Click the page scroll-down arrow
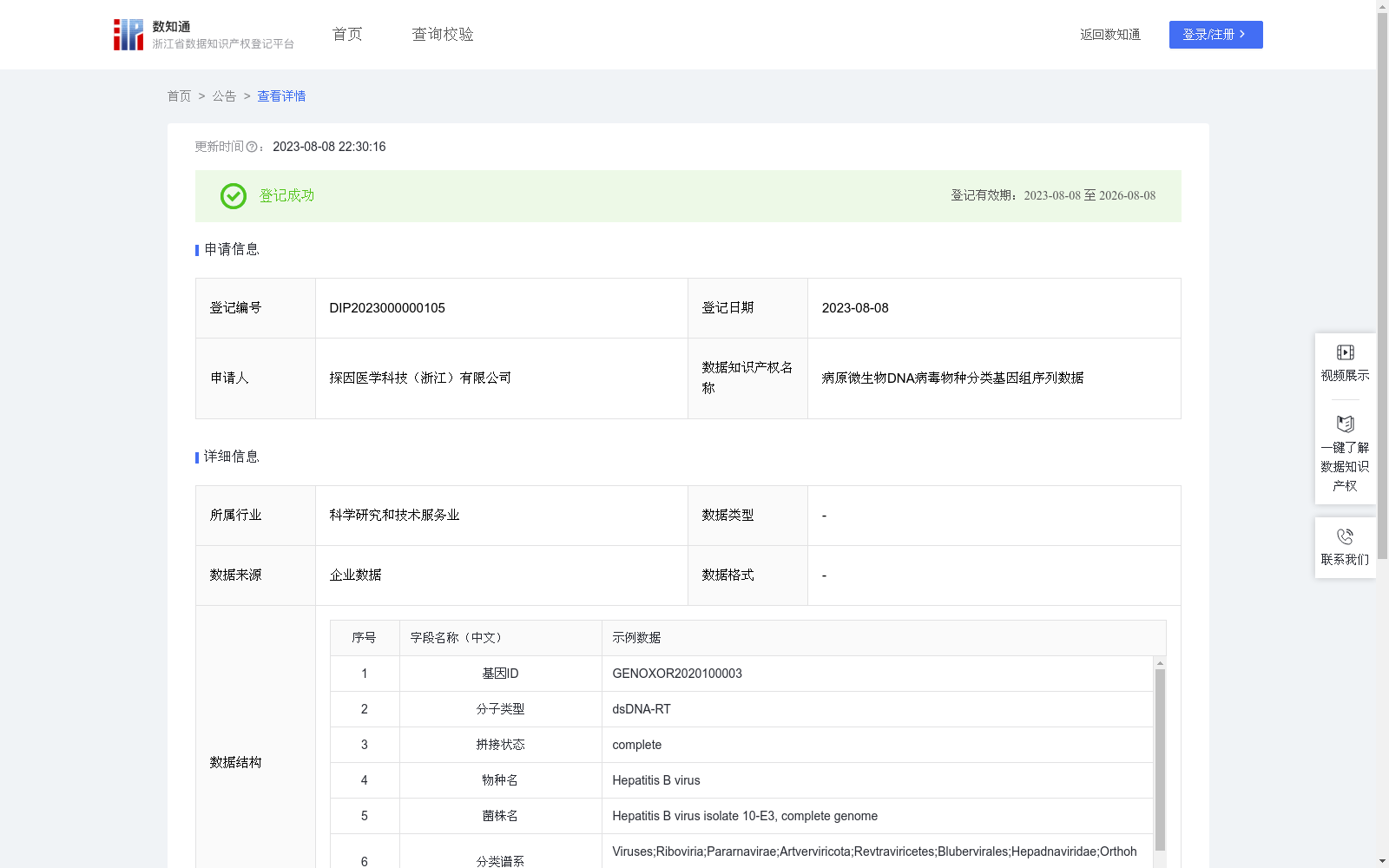The width and height of the screenshot is (1389, 868). coord(1382,861)
